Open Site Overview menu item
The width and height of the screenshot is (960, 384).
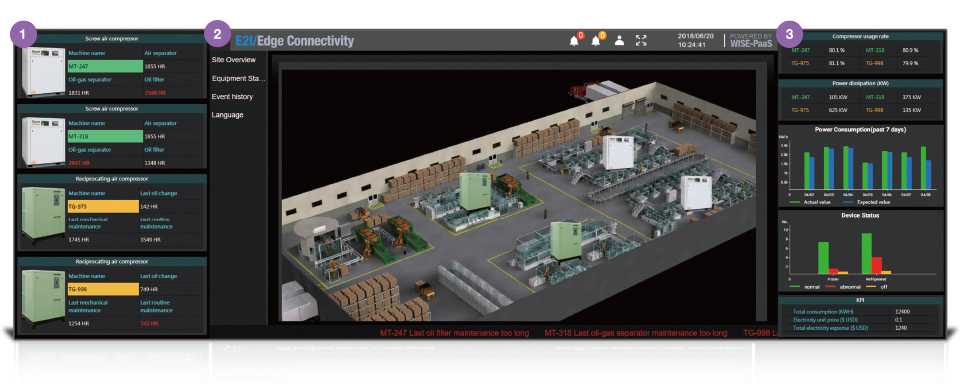tap(234, 60)
